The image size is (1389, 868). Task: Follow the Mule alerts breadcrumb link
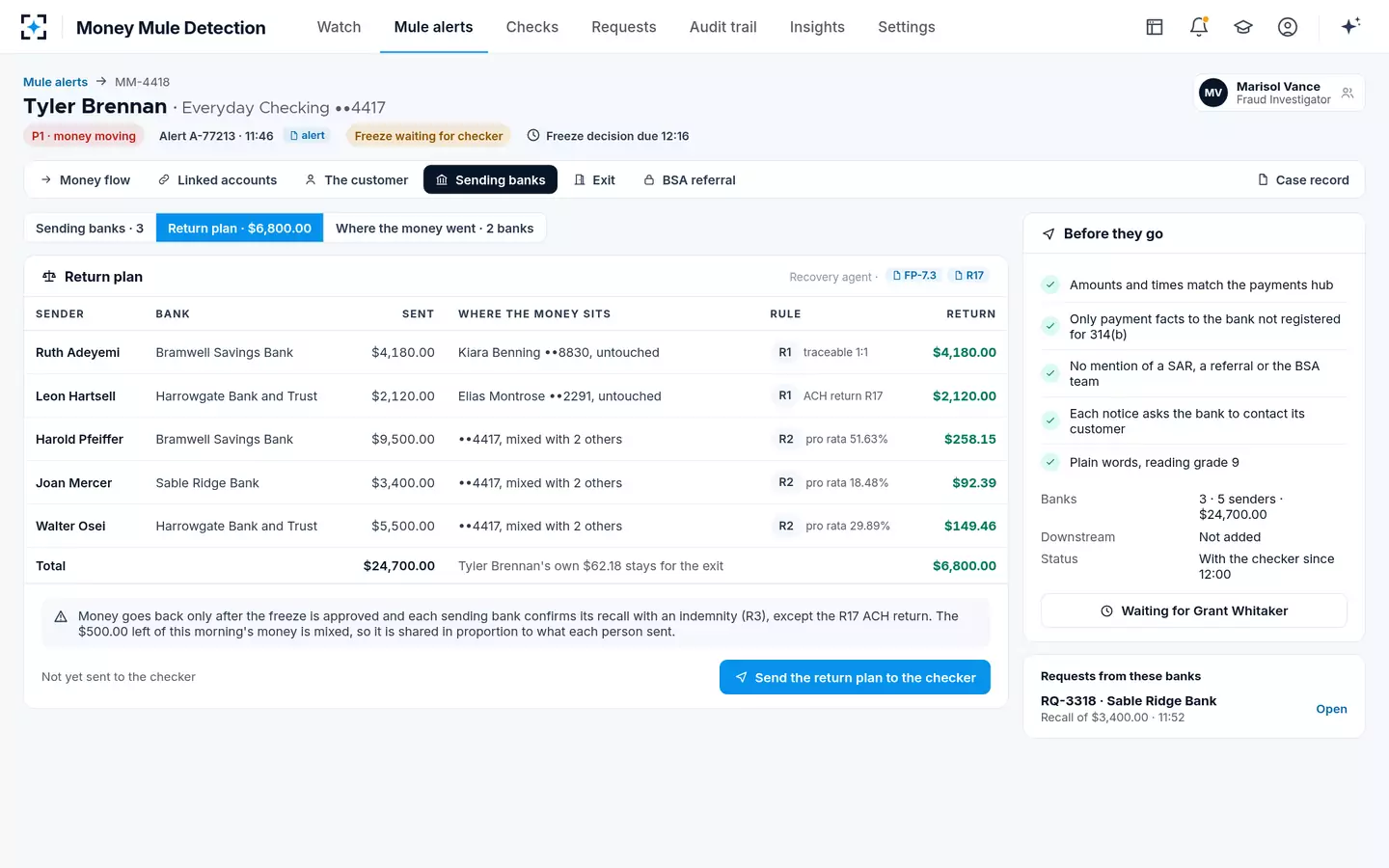pos(55,82)
